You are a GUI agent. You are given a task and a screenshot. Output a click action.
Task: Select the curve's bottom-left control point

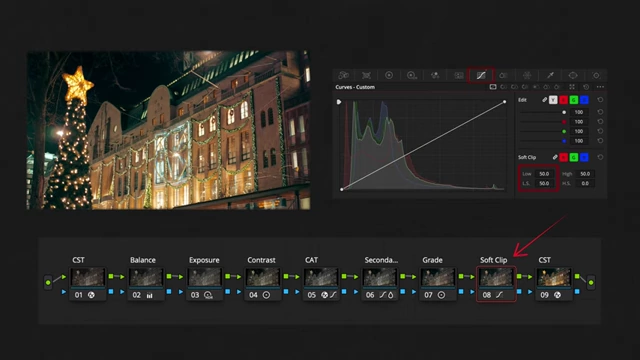coord(342,189)
